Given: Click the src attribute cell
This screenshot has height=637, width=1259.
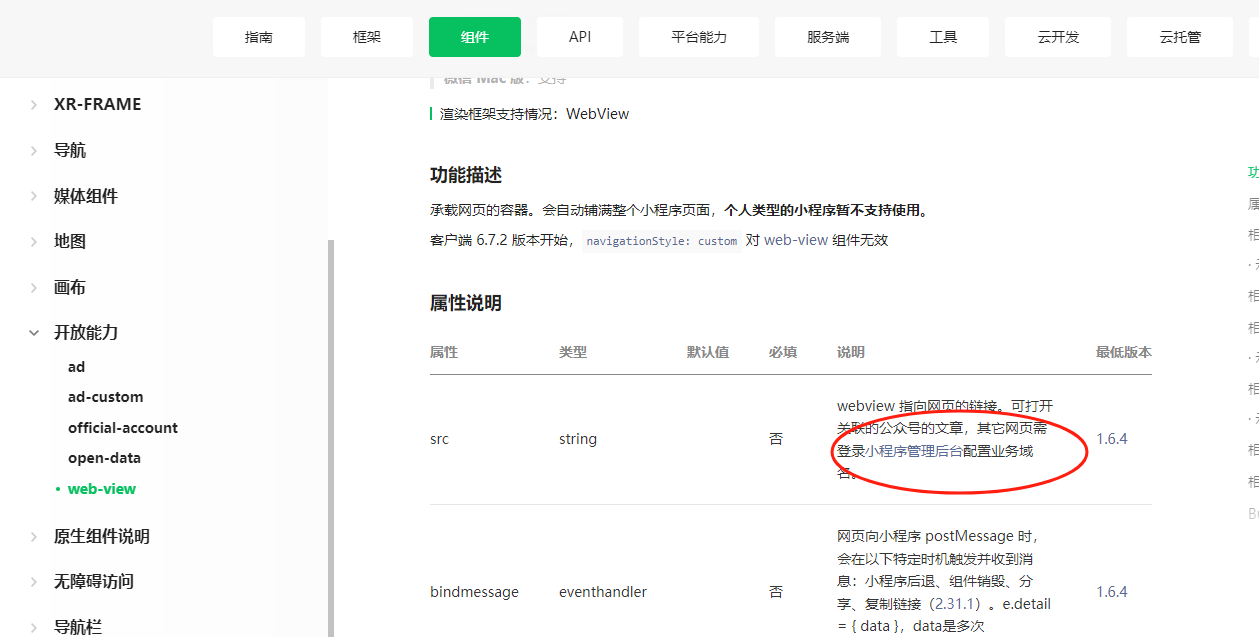Looking at the screenshot, I should (x=439, y=439).
